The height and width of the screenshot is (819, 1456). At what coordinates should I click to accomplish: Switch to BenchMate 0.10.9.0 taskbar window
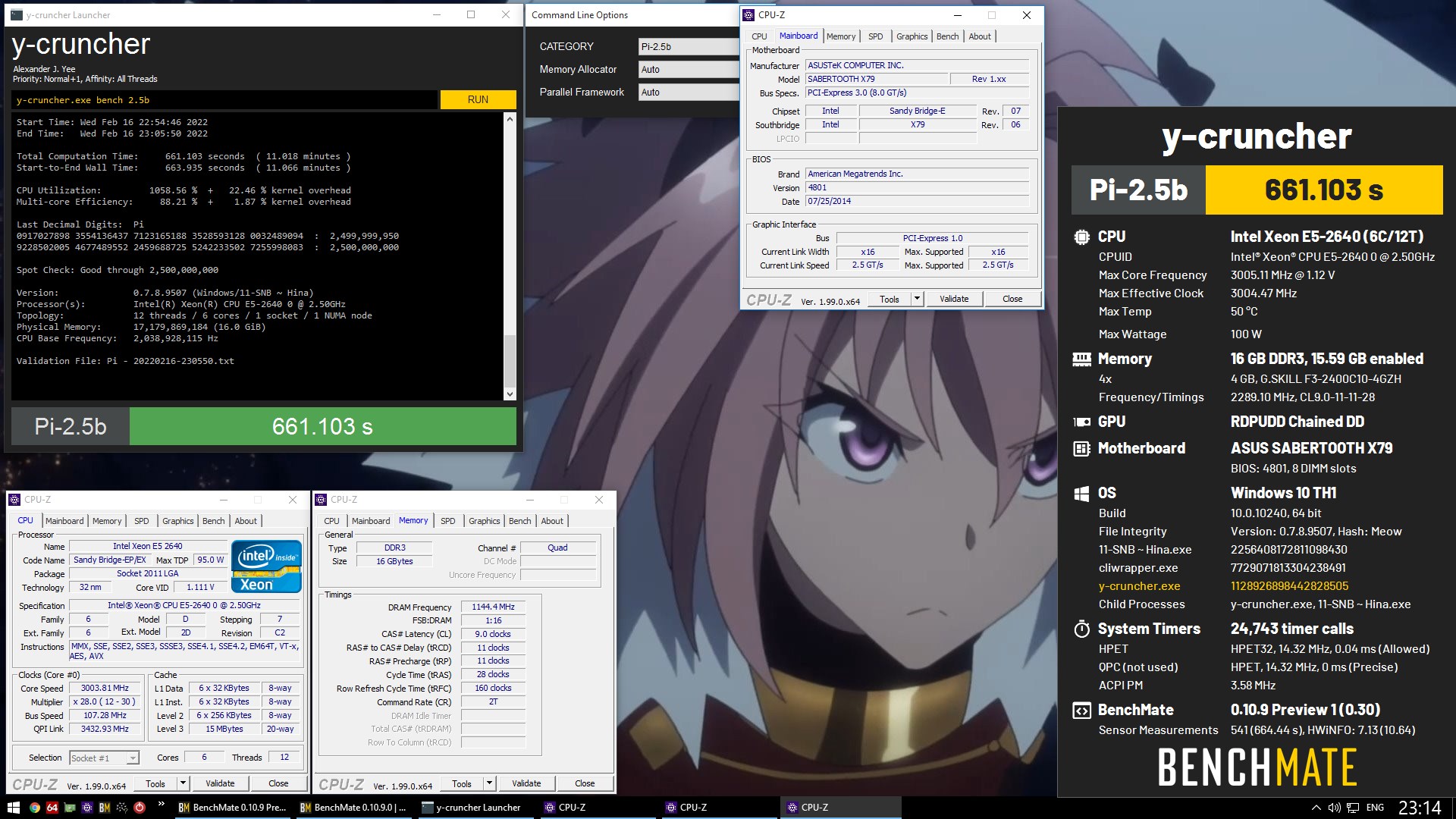point(354,808)
